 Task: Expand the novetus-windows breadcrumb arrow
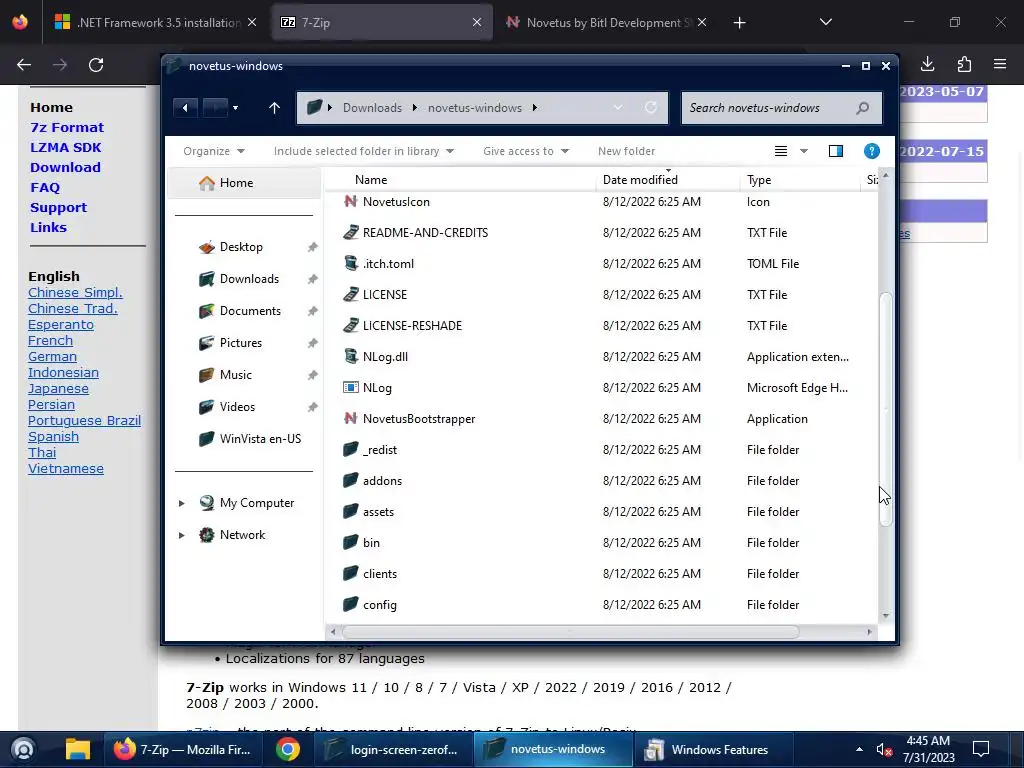pos(535,108)
